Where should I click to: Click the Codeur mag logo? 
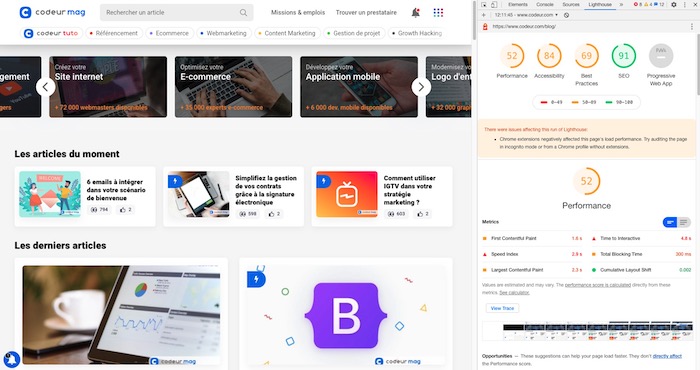pyautogui.click(x=53, y=12)
